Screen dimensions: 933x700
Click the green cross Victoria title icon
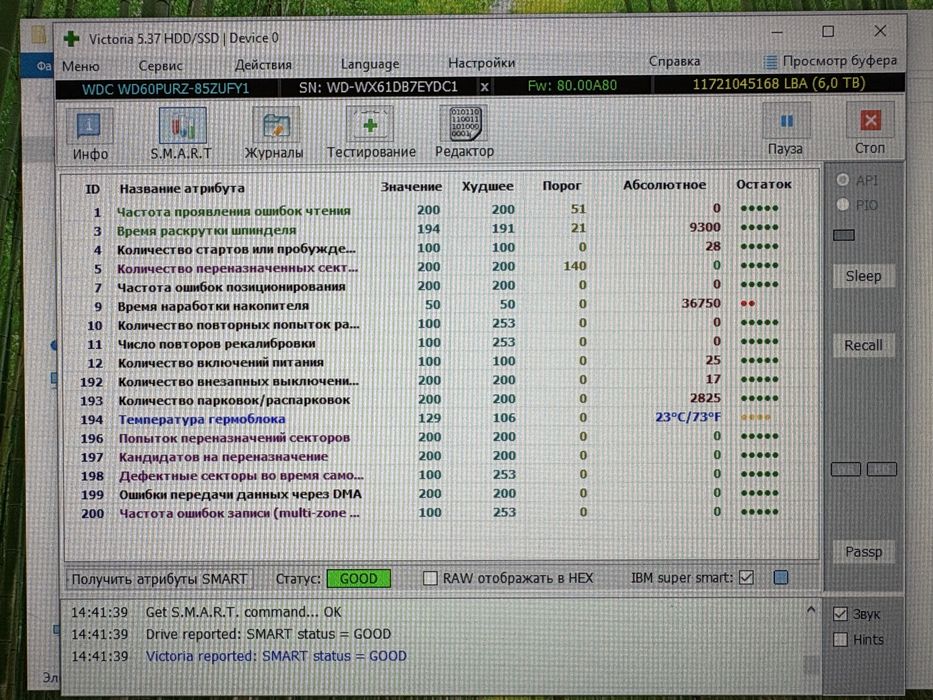click(x=72, y=39)
